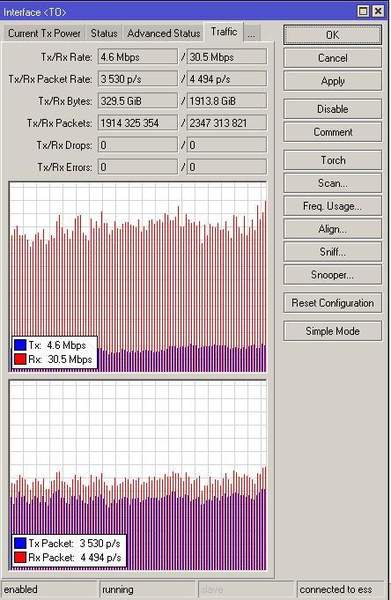Launch the Torch tool
Viewport: 391px width, 600px height.
332,160
